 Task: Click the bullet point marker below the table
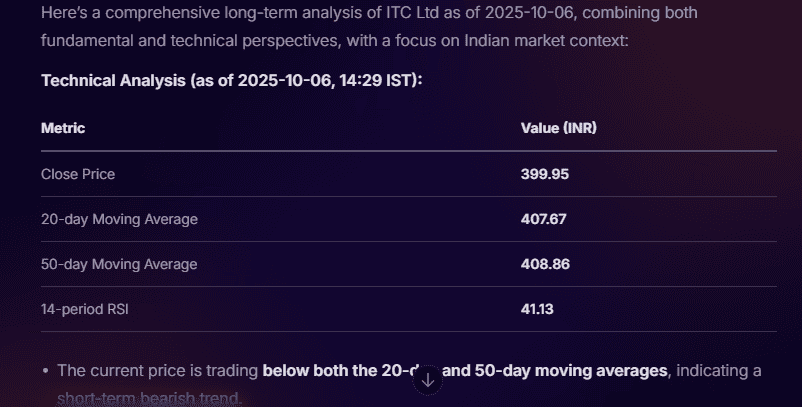pyautogui.click(x=46, y=371)
